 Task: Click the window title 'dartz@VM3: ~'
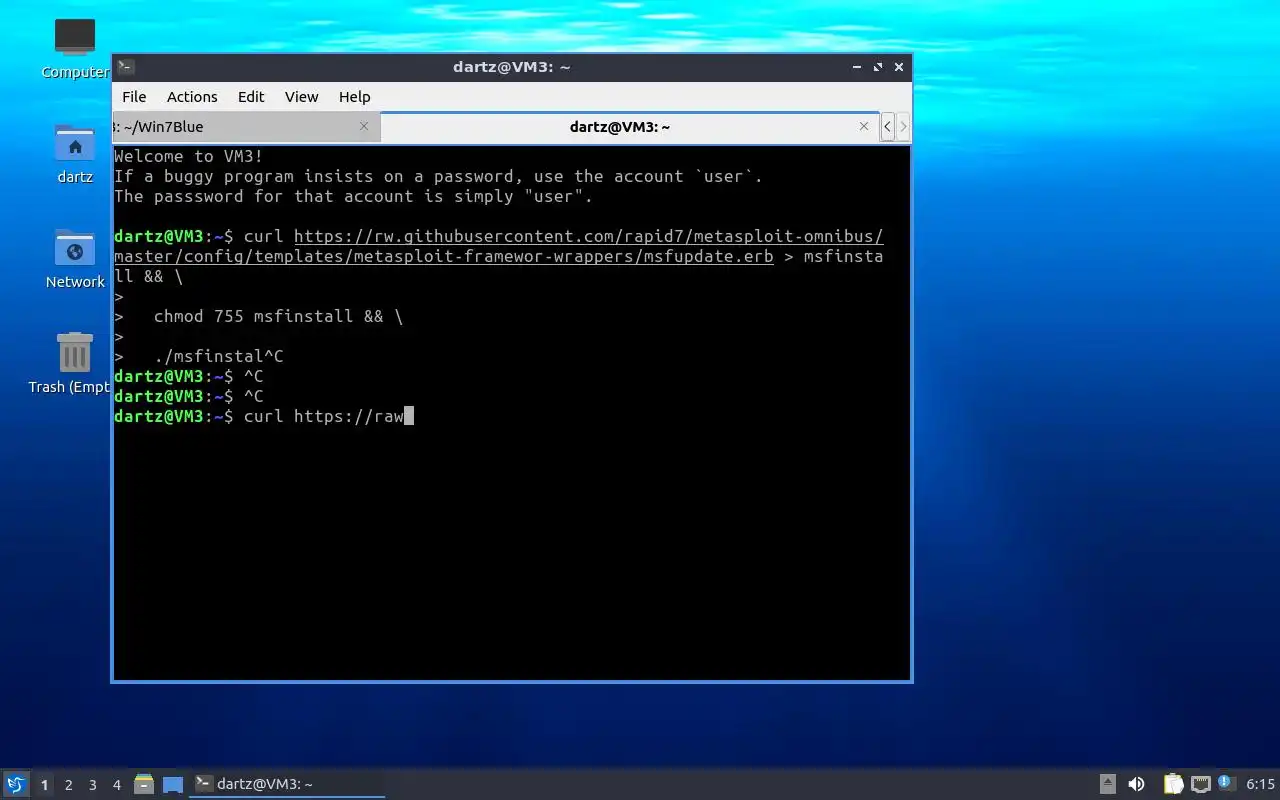click(511, 67)
